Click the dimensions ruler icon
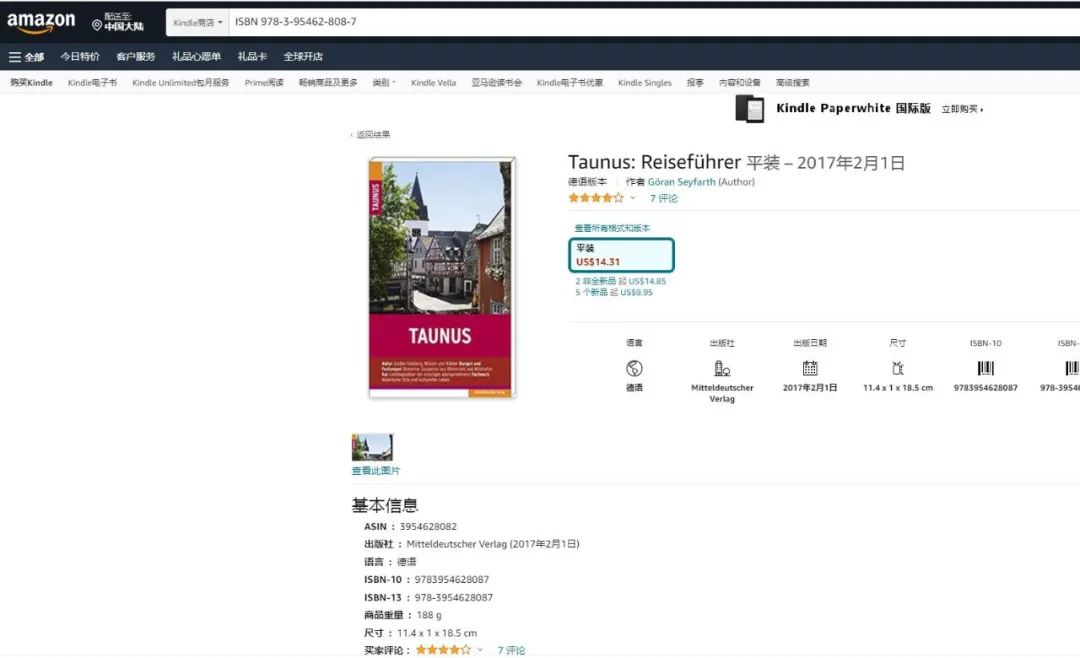Screen dimensions: 1080x658 pyautogui.click(x=897, y=369)
